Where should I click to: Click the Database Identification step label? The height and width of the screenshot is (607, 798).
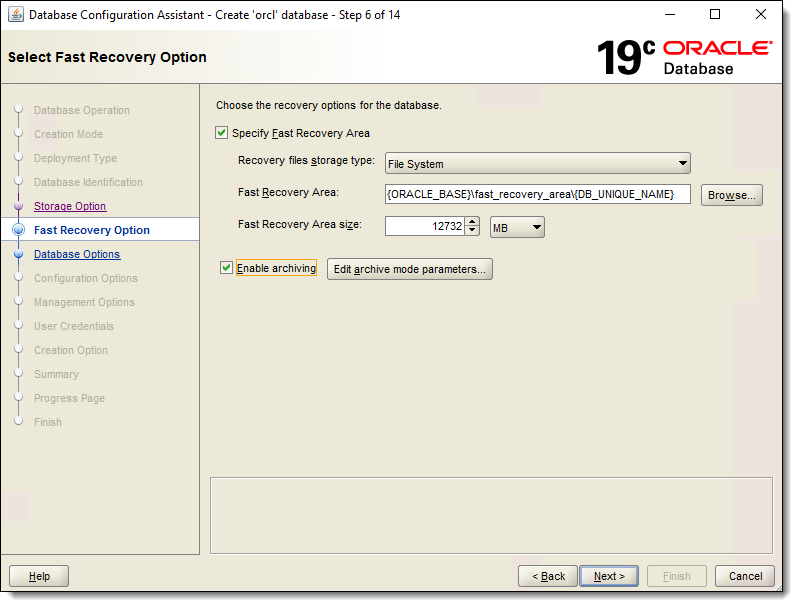click(x=89, y=182)
